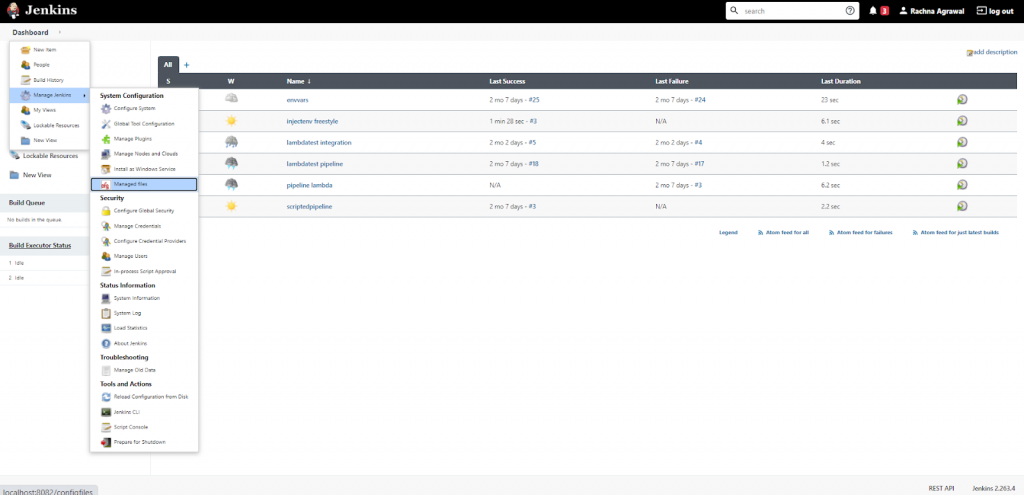Image resolution: width=1024 pixels, height=495 pixels.
Task: Click the Manage Users icon
Action: (106, 256)
